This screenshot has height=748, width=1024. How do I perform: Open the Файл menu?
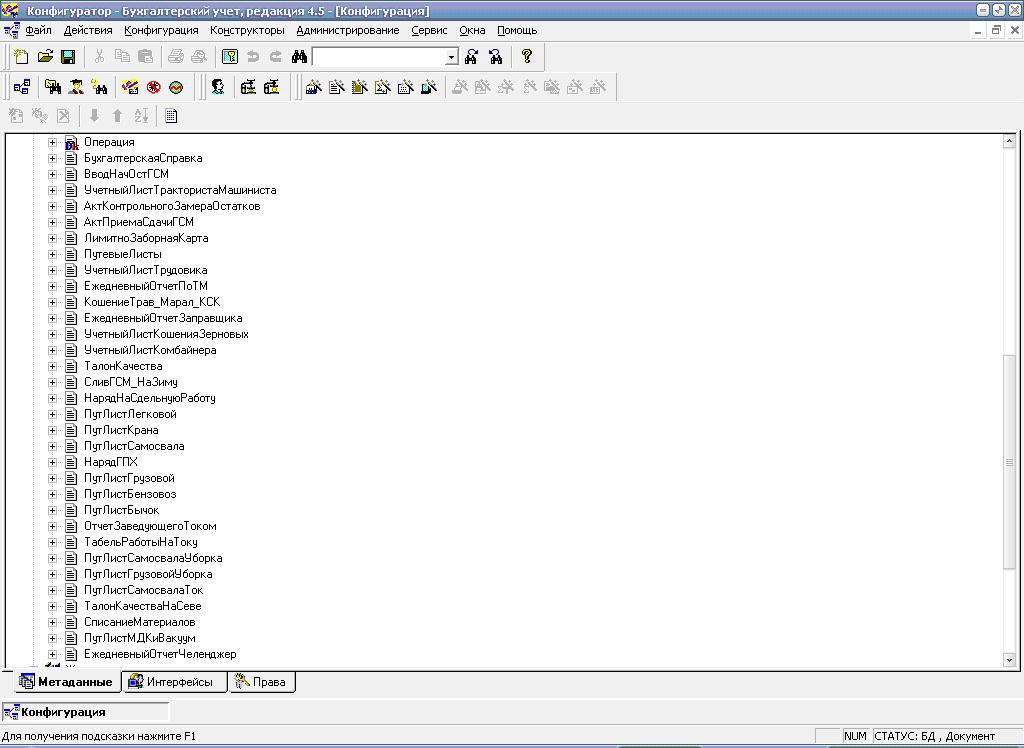click(39, 30)
